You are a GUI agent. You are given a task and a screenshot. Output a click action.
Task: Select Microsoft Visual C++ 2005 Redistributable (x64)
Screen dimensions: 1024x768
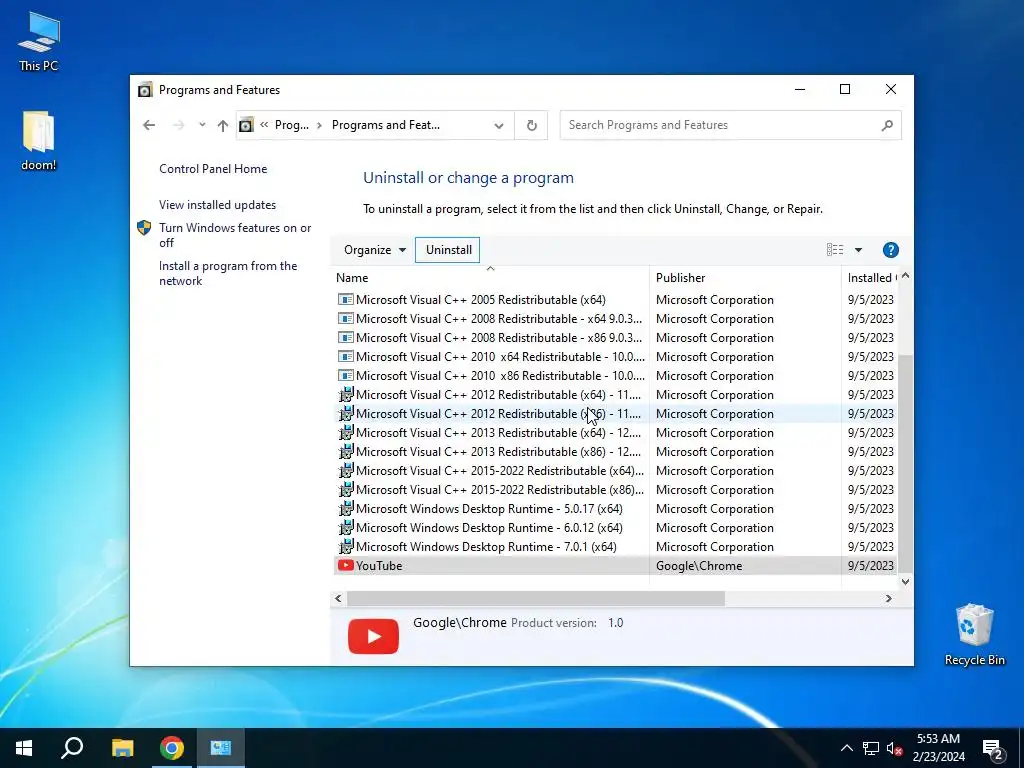(614, 300)
